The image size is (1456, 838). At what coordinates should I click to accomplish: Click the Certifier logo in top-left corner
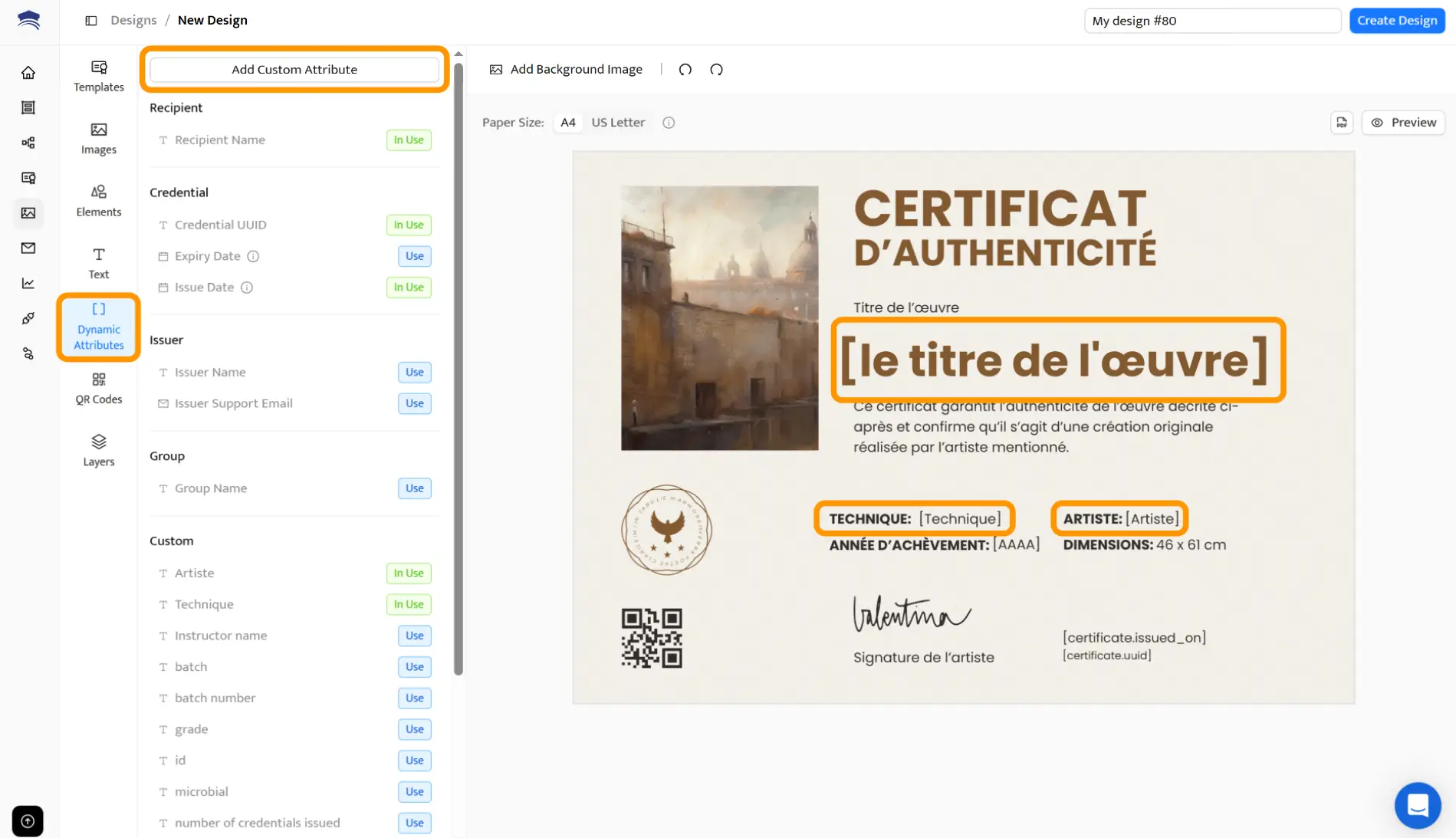click(x=28, y=20)
